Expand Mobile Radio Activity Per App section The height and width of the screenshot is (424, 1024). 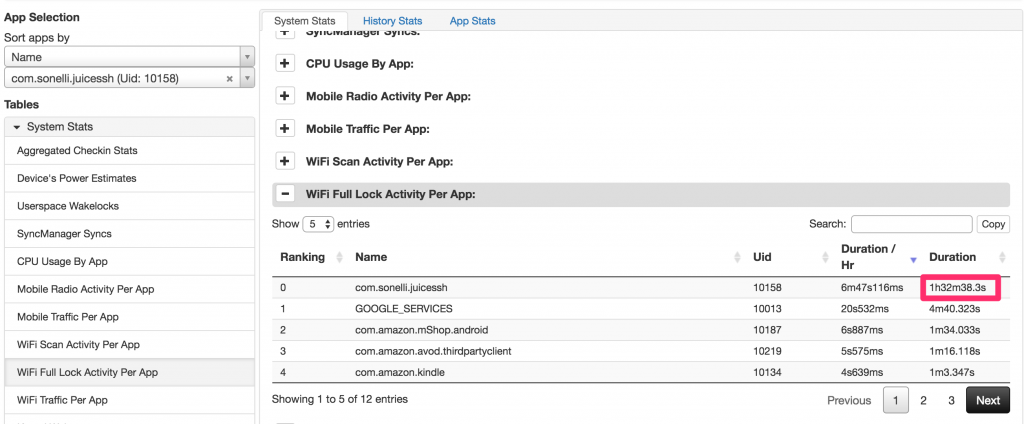point(285,96)
